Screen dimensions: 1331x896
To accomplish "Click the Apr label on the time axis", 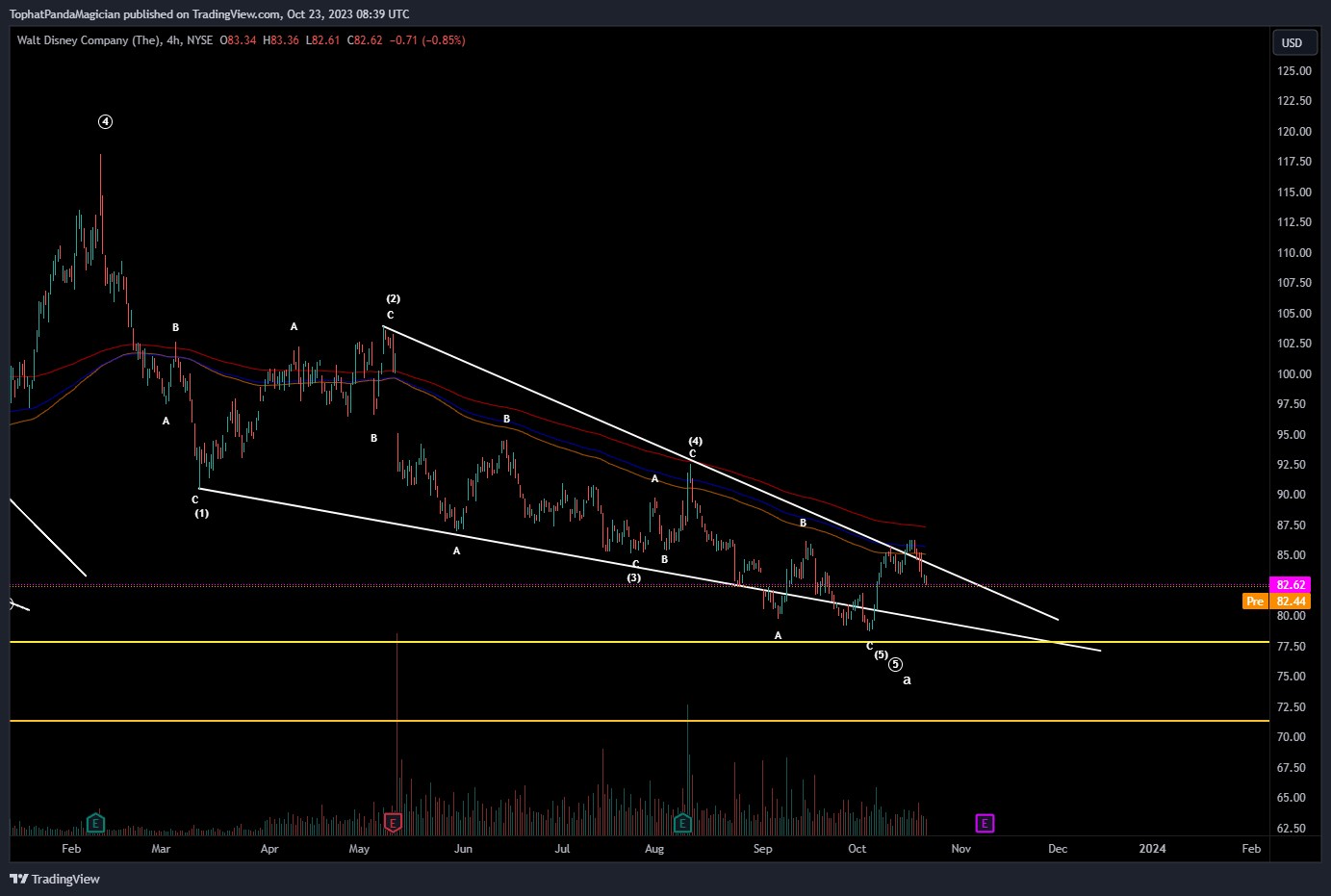I will click(x=269, y=849).
